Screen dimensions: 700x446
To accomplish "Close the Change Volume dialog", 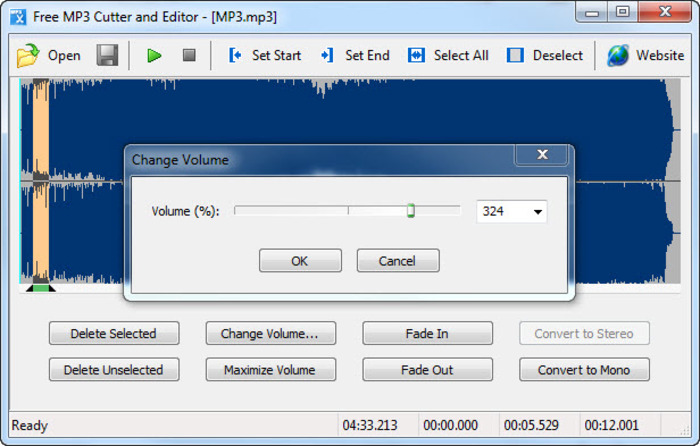I will pyautogui.click(x=543, y=155).
